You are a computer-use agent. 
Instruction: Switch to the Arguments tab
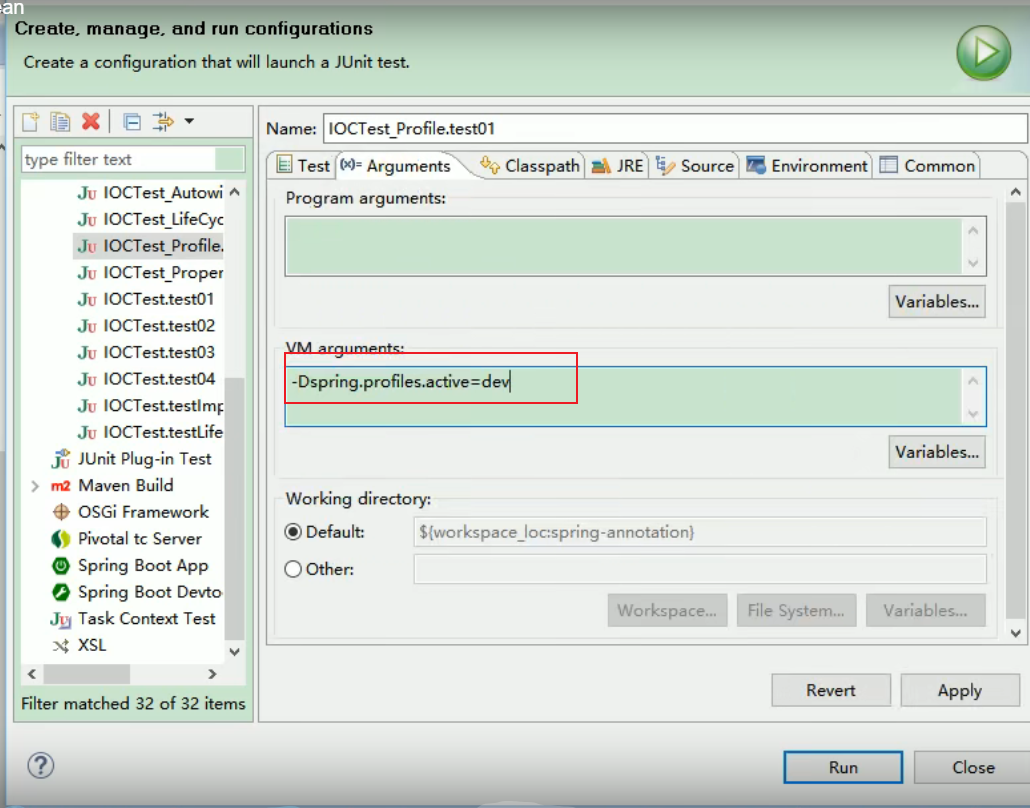click(396, 166)
